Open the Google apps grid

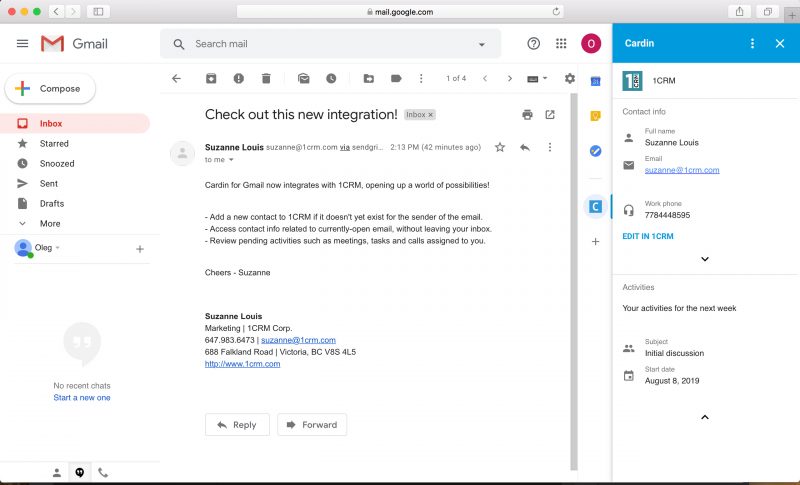(x=561, y=44)
